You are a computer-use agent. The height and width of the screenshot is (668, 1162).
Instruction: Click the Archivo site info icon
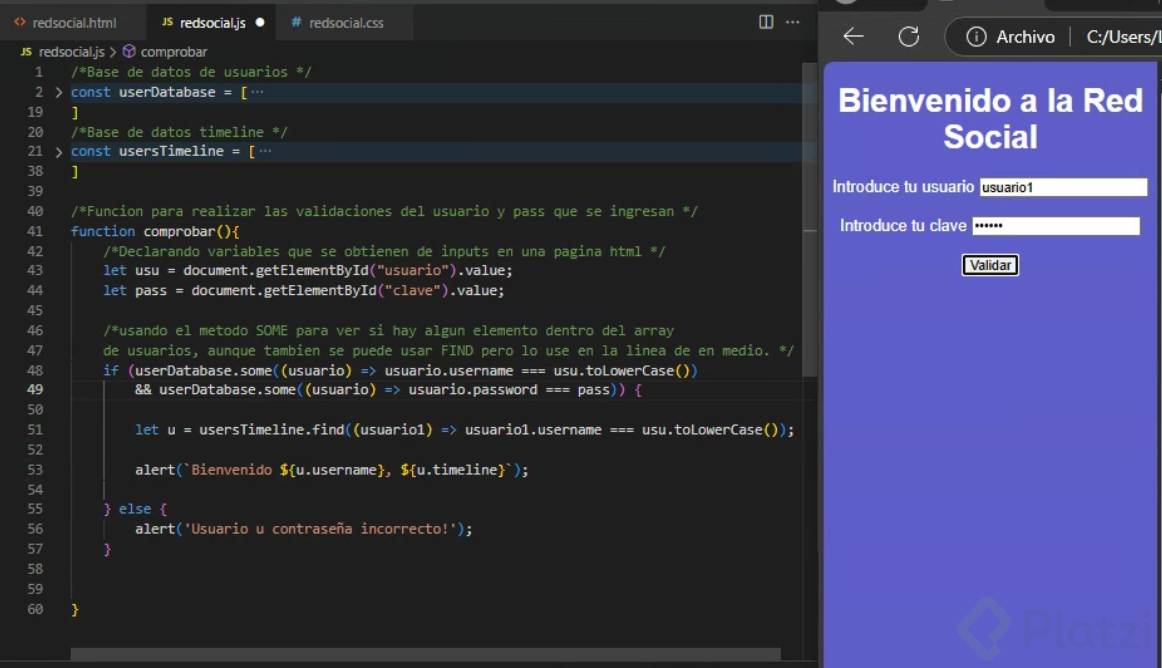tap(976, 36)
